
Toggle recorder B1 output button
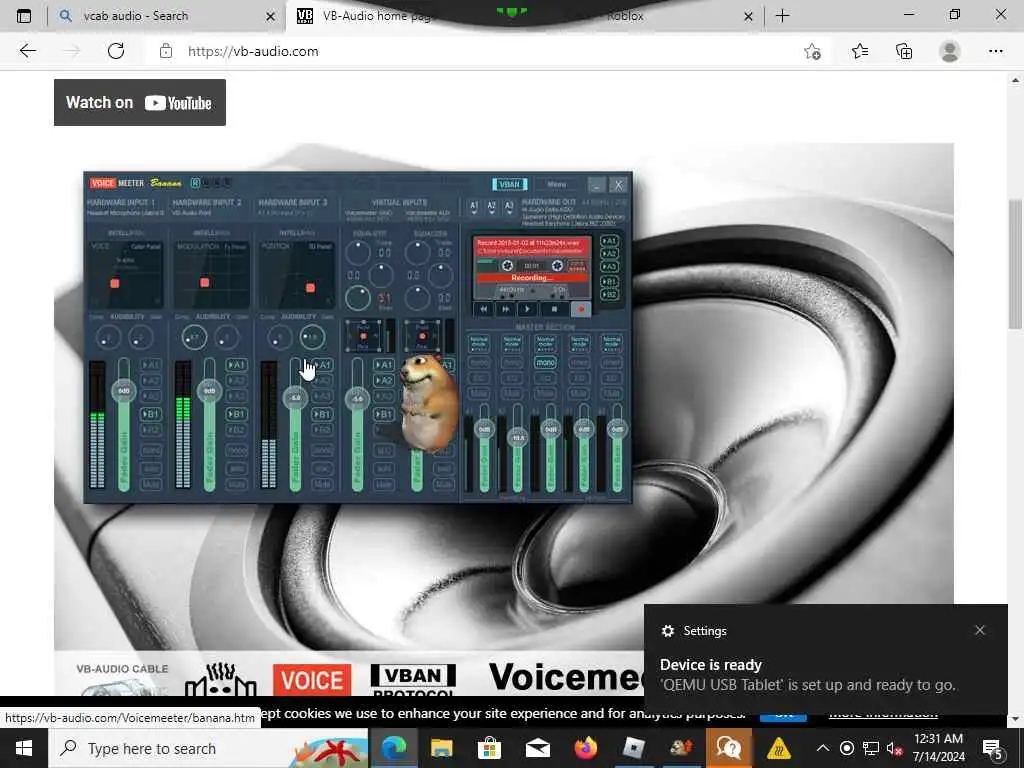click(x=609, y=281)
